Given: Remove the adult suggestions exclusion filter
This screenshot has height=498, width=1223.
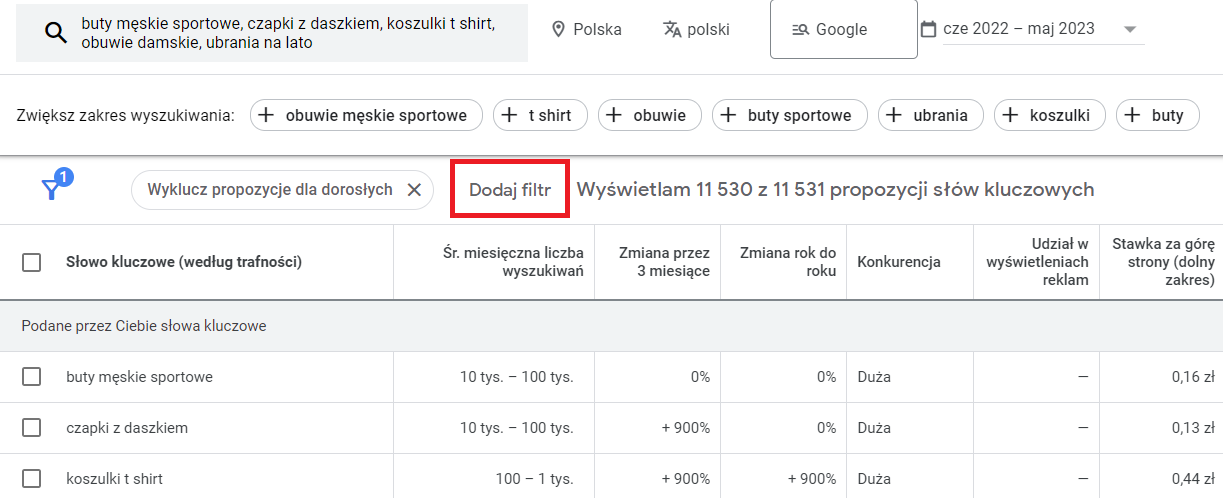Looking at the screenshot, I should [414, 190].
